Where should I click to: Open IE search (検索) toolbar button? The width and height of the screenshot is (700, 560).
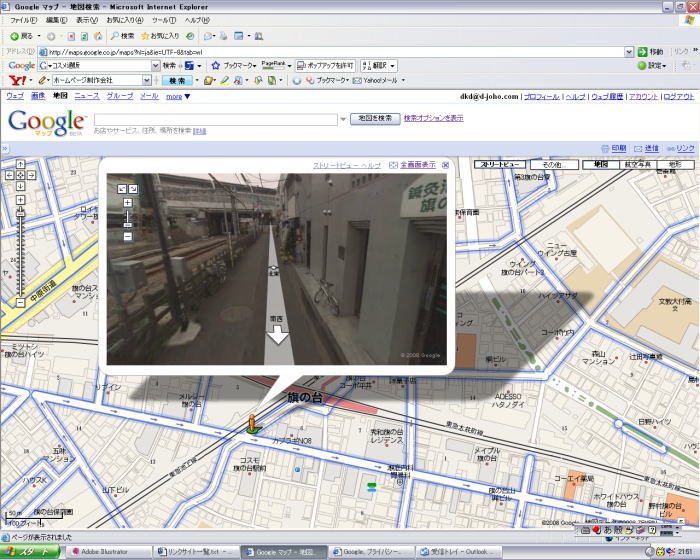(x=122, y=36)
